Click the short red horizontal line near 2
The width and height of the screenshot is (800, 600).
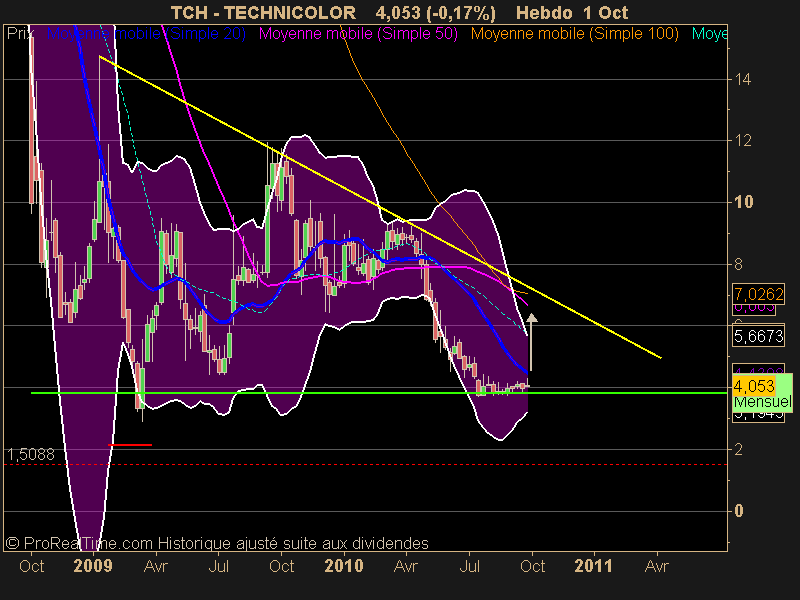pyautogui.click(x=130, y=445)
